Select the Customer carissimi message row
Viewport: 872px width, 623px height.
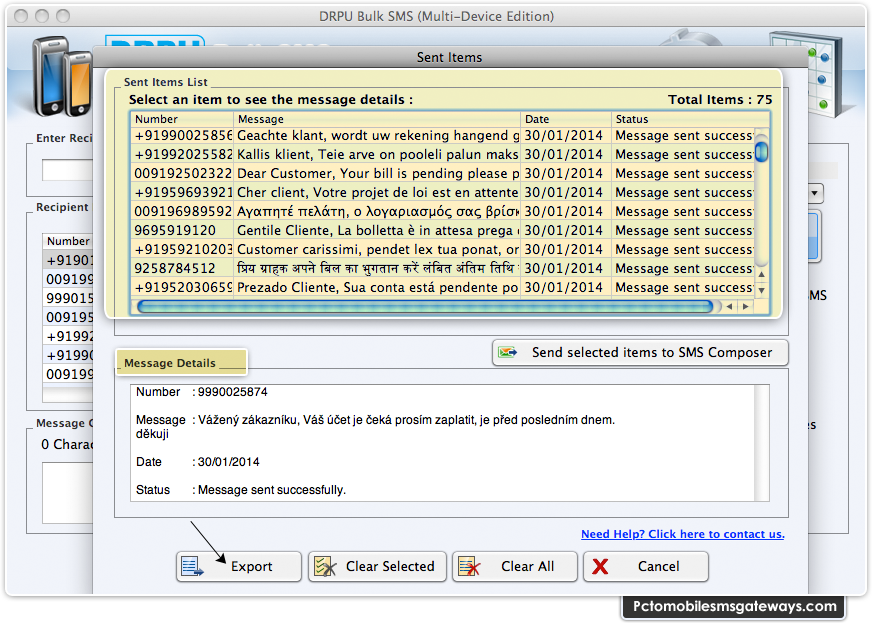click(x=442, y=249)
